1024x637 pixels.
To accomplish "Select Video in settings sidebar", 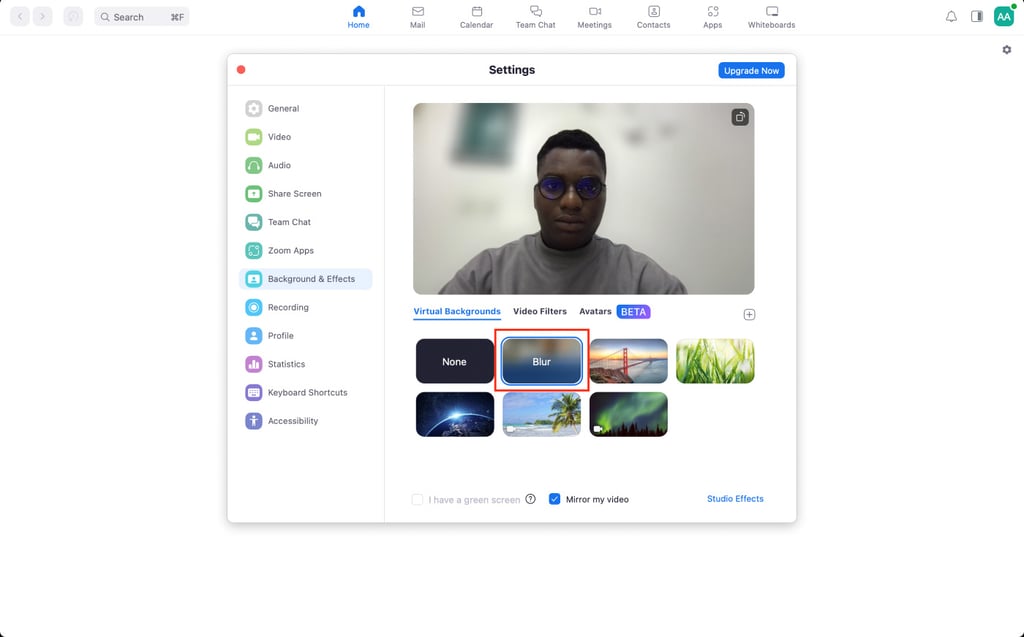I will tap(306, 137).
